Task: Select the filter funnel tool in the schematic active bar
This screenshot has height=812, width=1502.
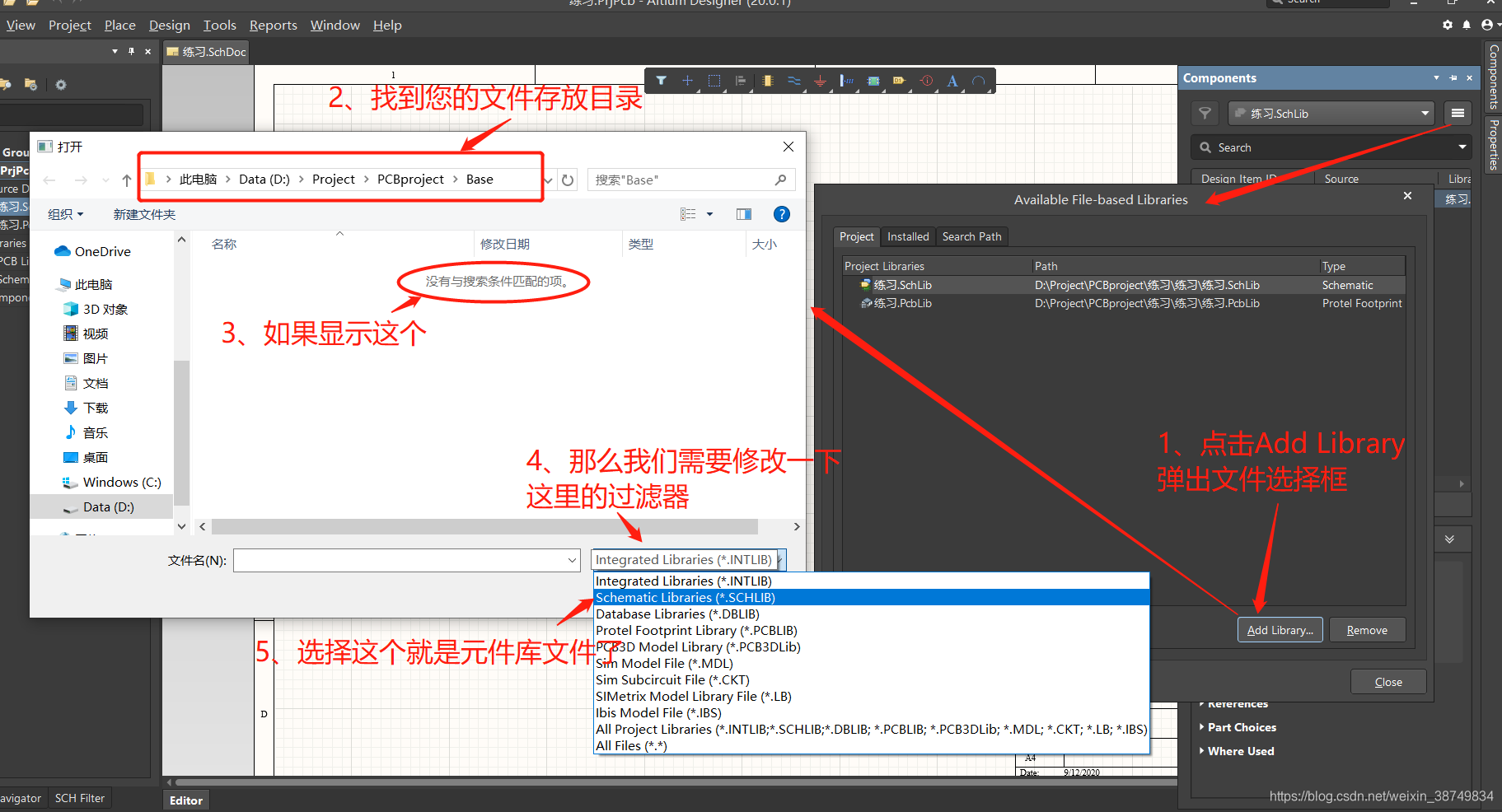Action: click(661, 81)
